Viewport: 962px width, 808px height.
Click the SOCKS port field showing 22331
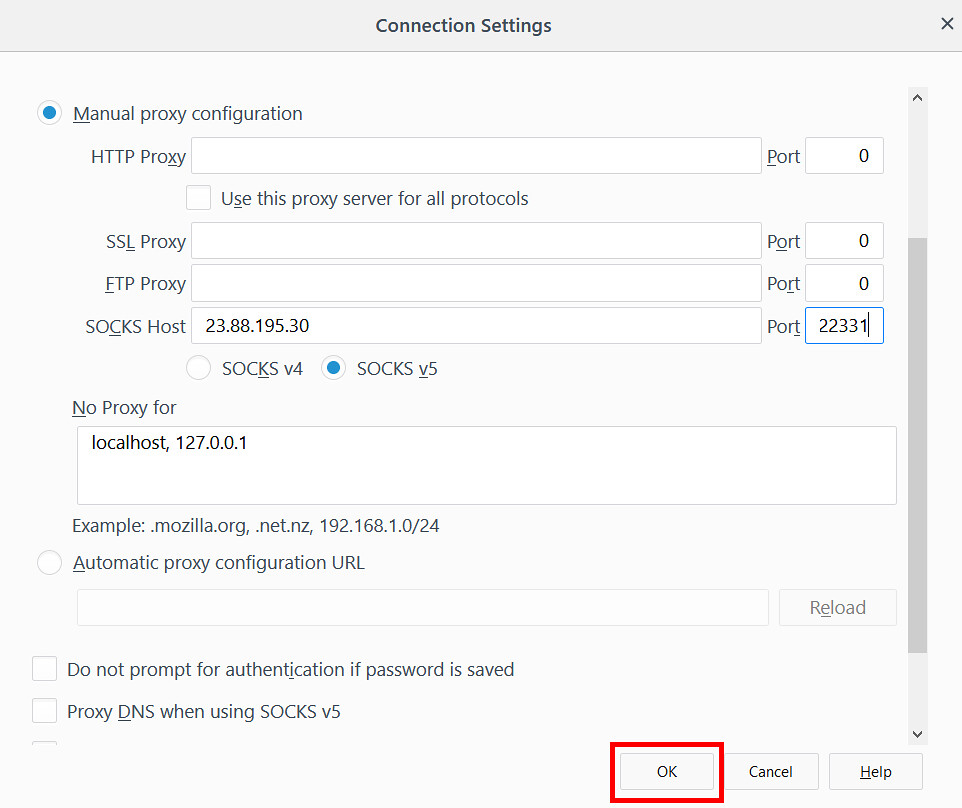click(844, 326)
